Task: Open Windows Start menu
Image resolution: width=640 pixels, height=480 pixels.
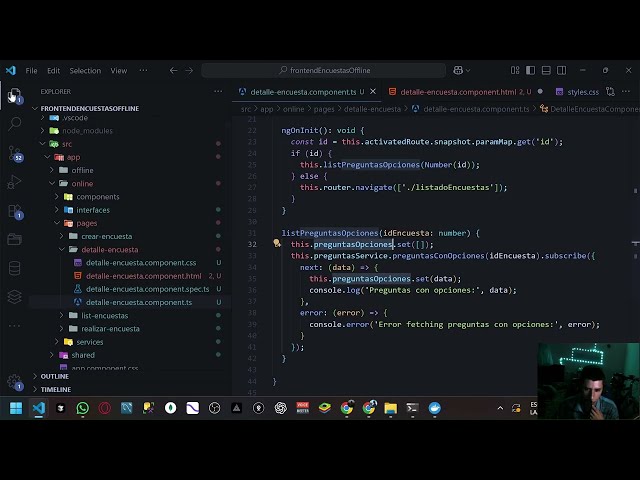Action: point(16,408)
